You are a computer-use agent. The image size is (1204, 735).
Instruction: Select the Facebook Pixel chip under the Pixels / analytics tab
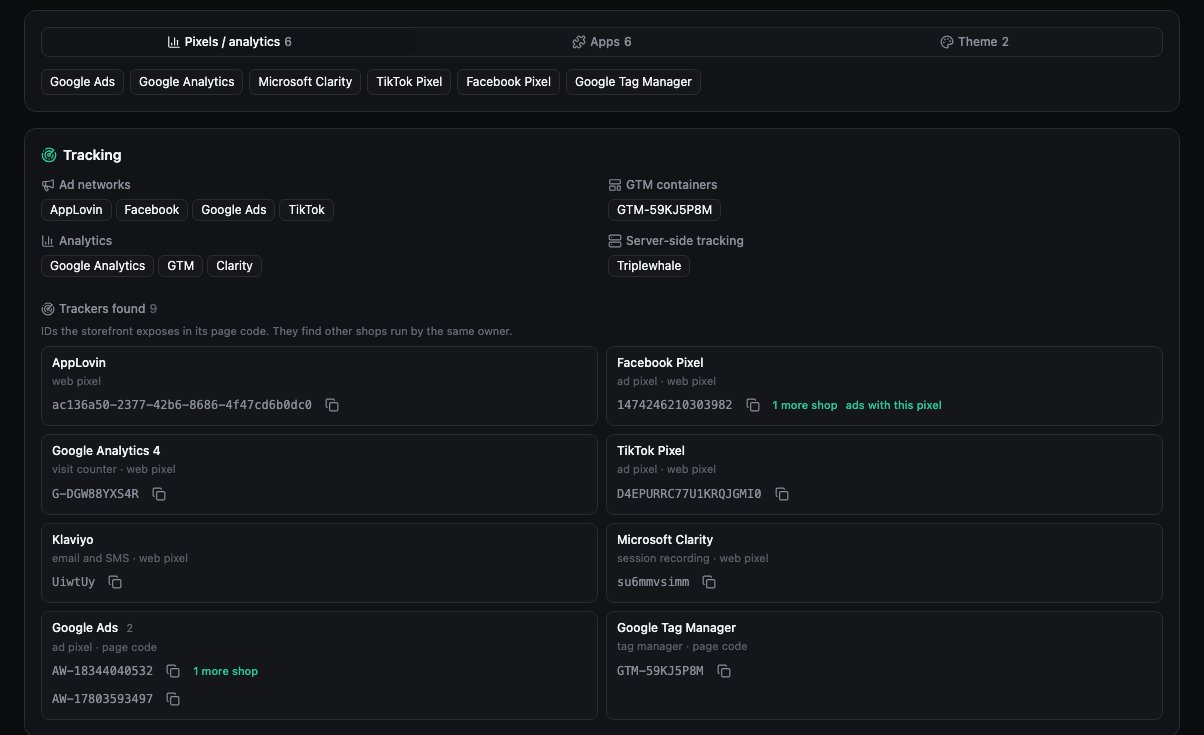click(x=508, y=82)
